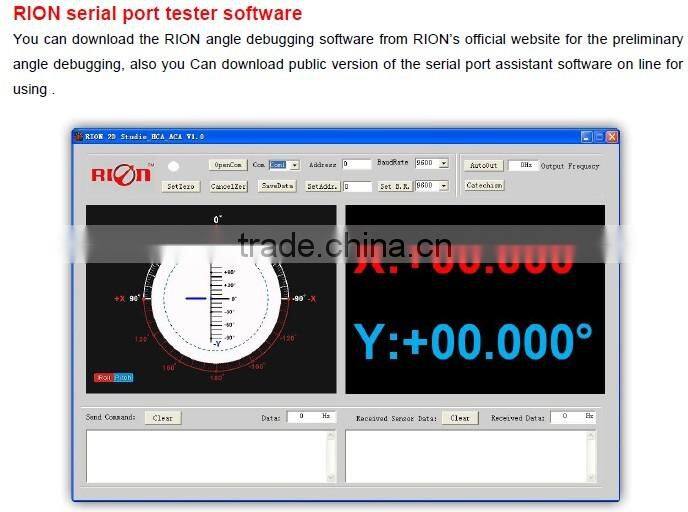This screenshot has height=512, width=688.
Task: Click the RION logo in the toolbar
Action: (x=121, y=174)
